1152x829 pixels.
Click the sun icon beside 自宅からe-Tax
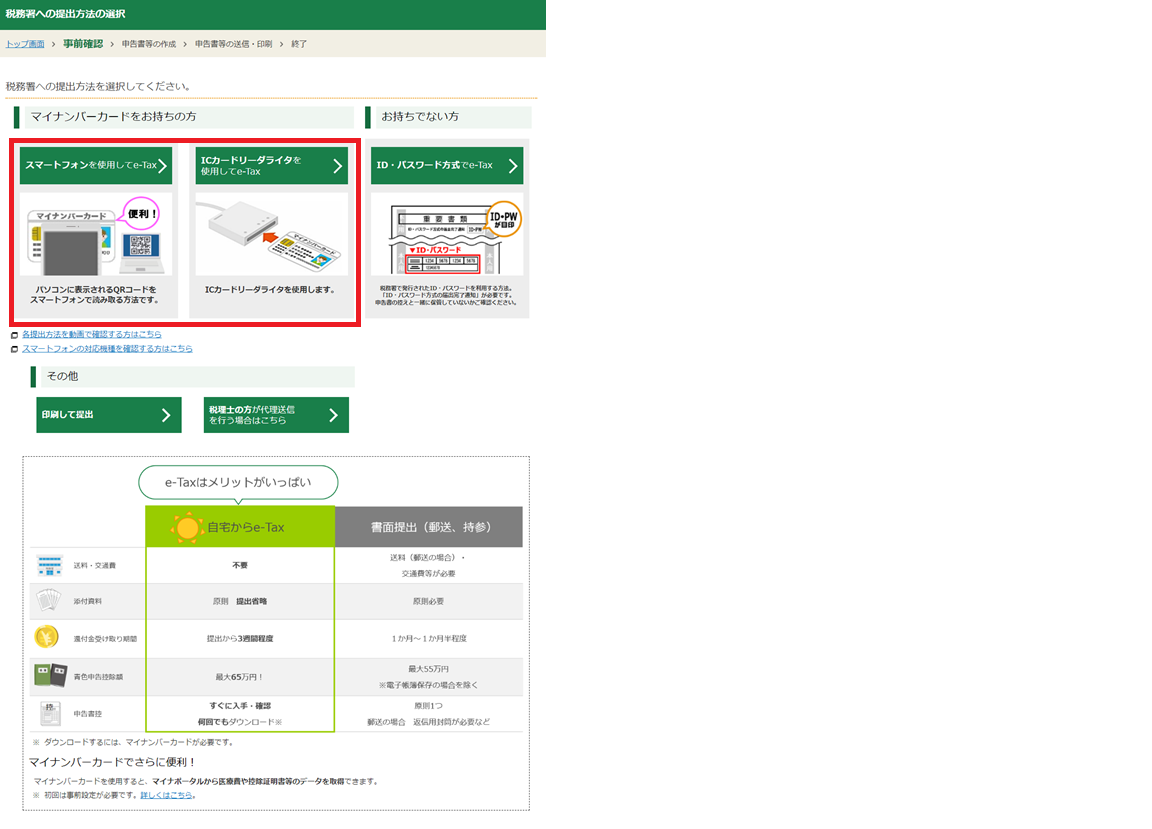(186, 527)
